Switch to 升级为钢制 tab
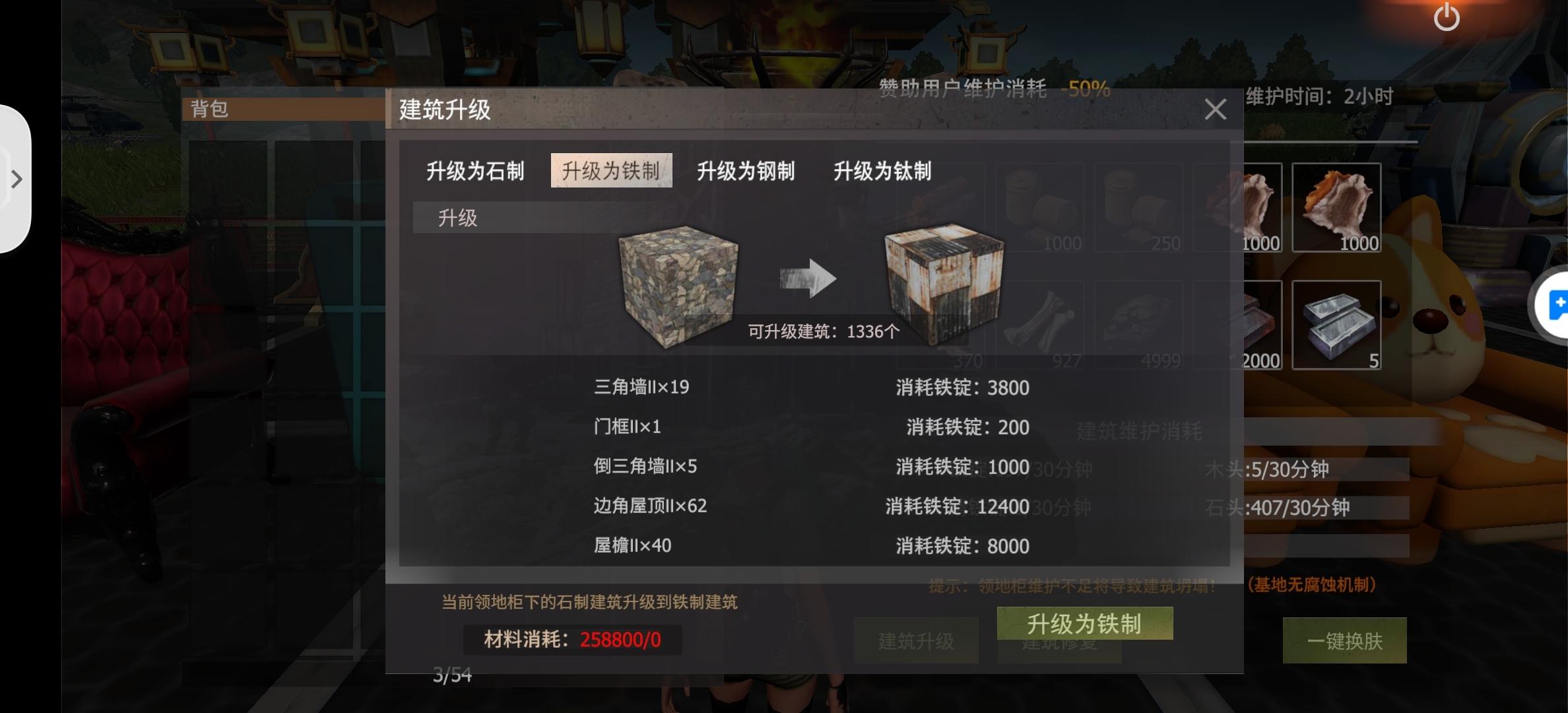The image size is (1568, 713). click(746, 171)
